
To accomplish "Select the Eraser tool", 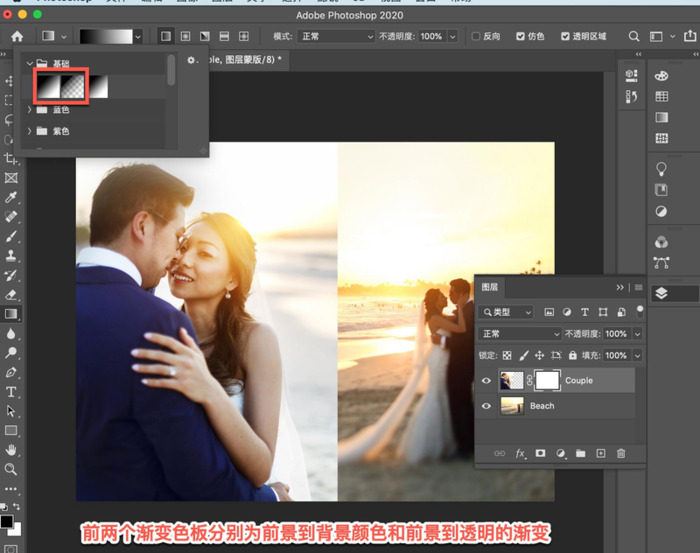I will point(11,295).
